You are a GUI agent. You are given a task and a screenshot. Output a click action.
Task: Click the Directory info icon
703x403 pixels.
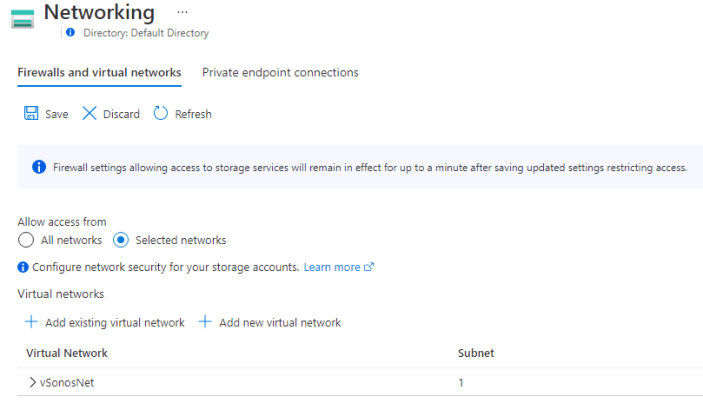pos(70,32)
